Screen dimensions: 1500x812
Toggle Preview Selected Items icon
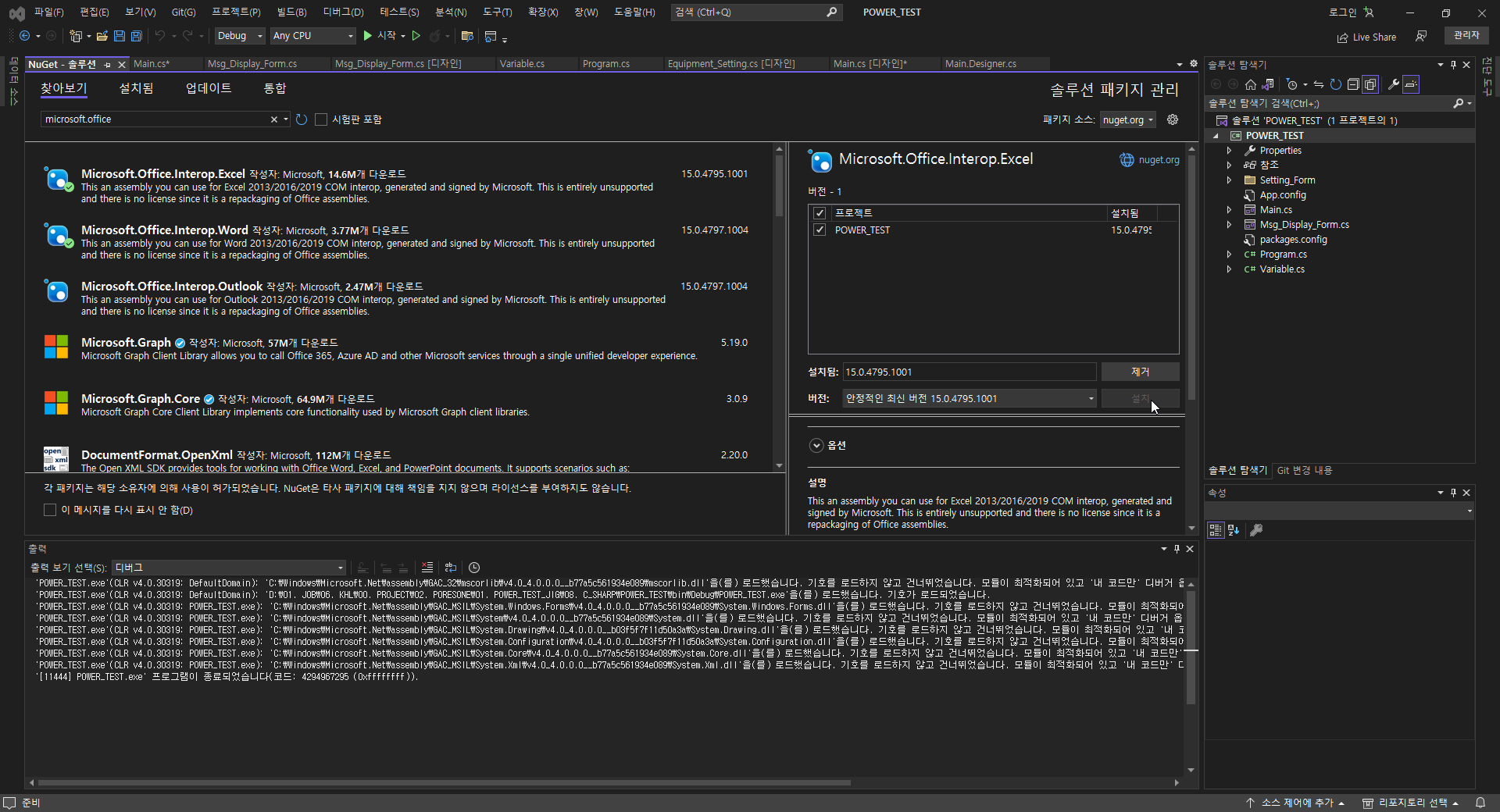[1411, 84]
